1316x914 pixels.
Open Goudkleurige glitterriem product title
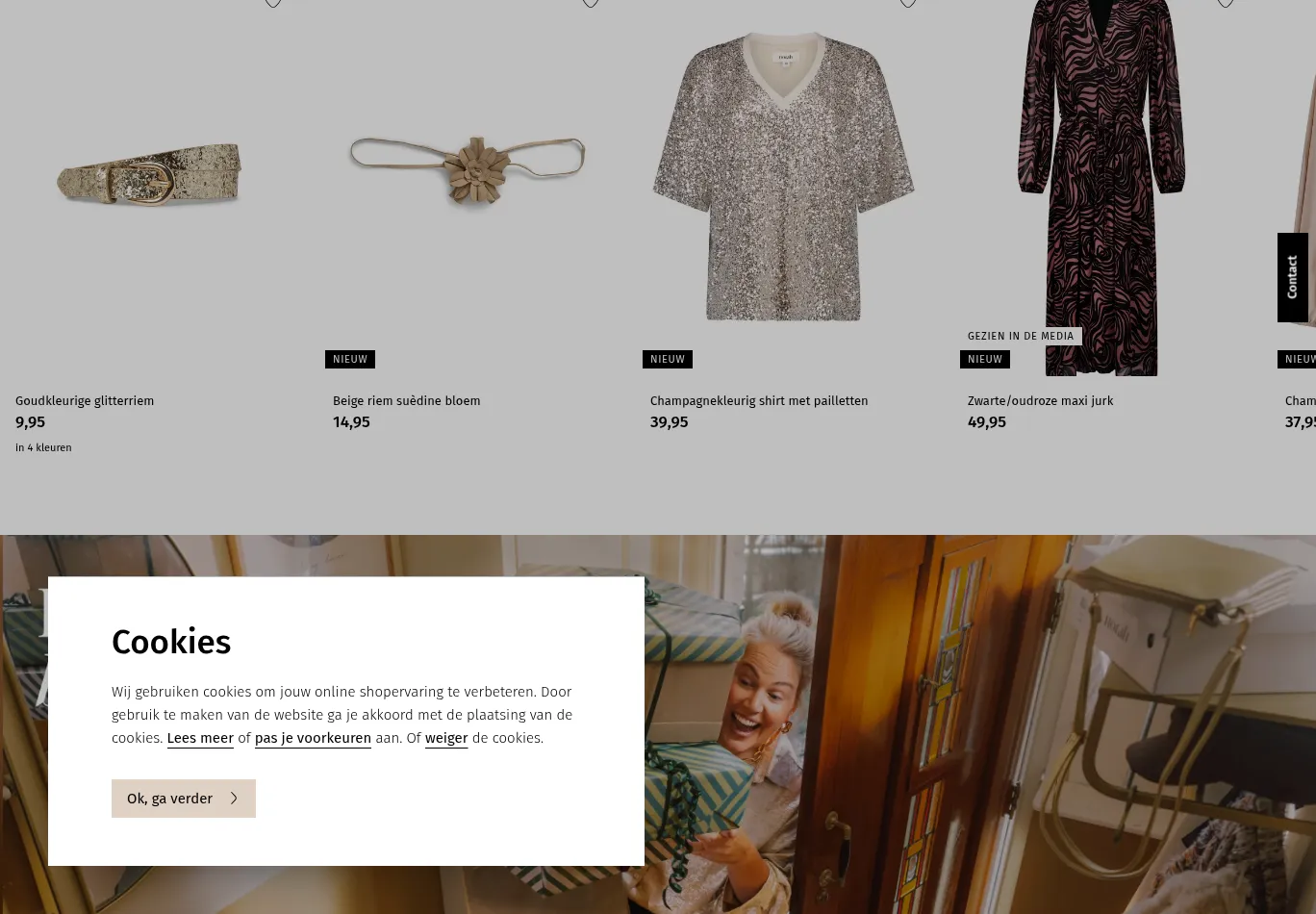click(85, 401)
